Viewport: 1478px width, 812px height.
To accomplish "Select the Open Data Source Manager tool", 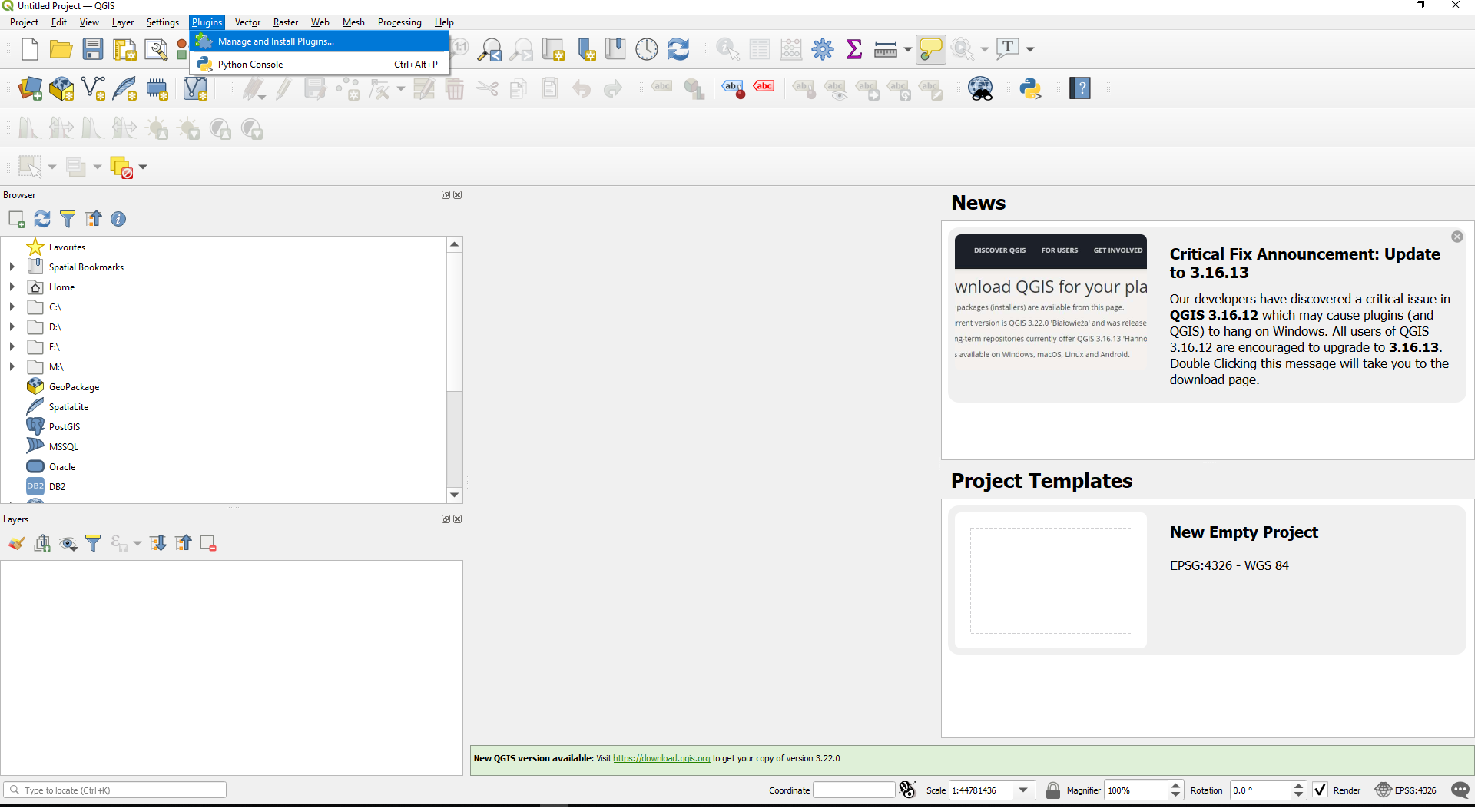I will [31, 88].
